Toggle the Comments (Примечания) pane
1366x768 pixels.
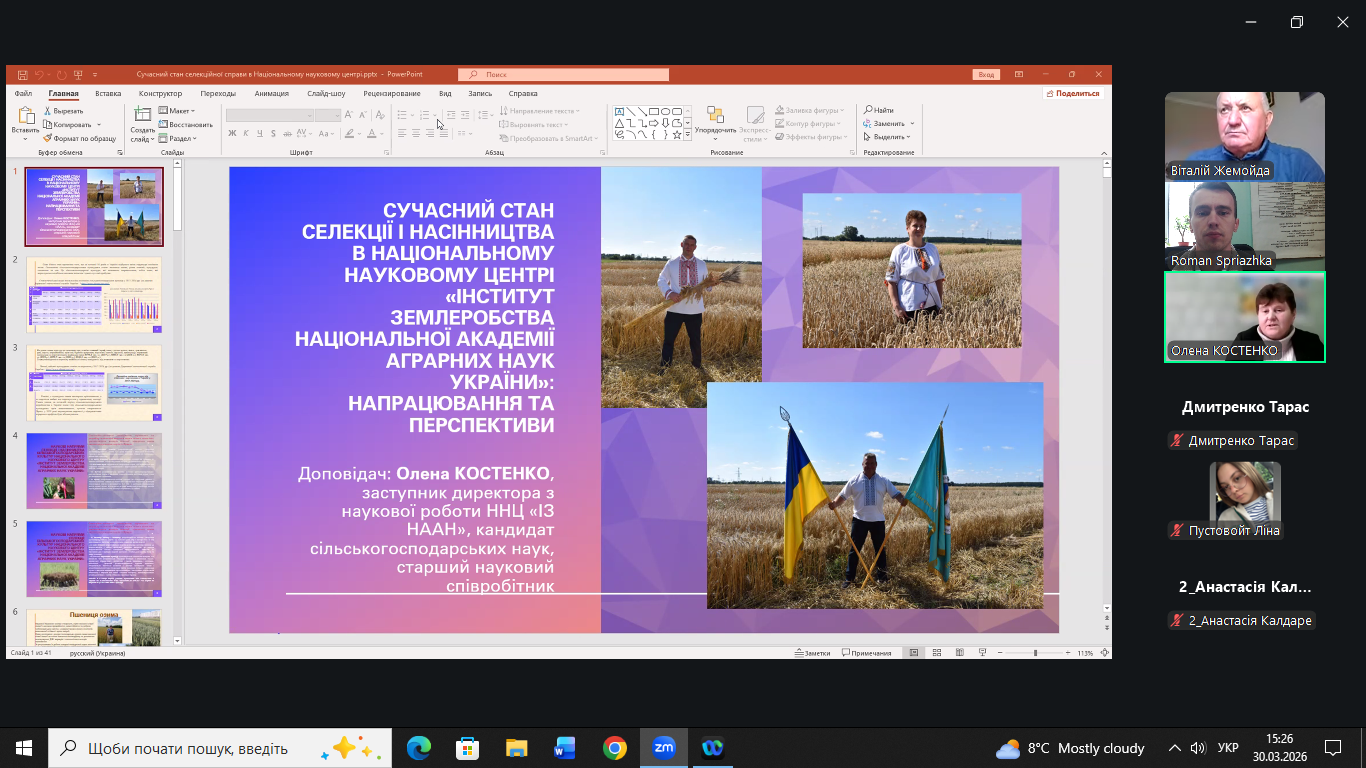coord(867,653)
